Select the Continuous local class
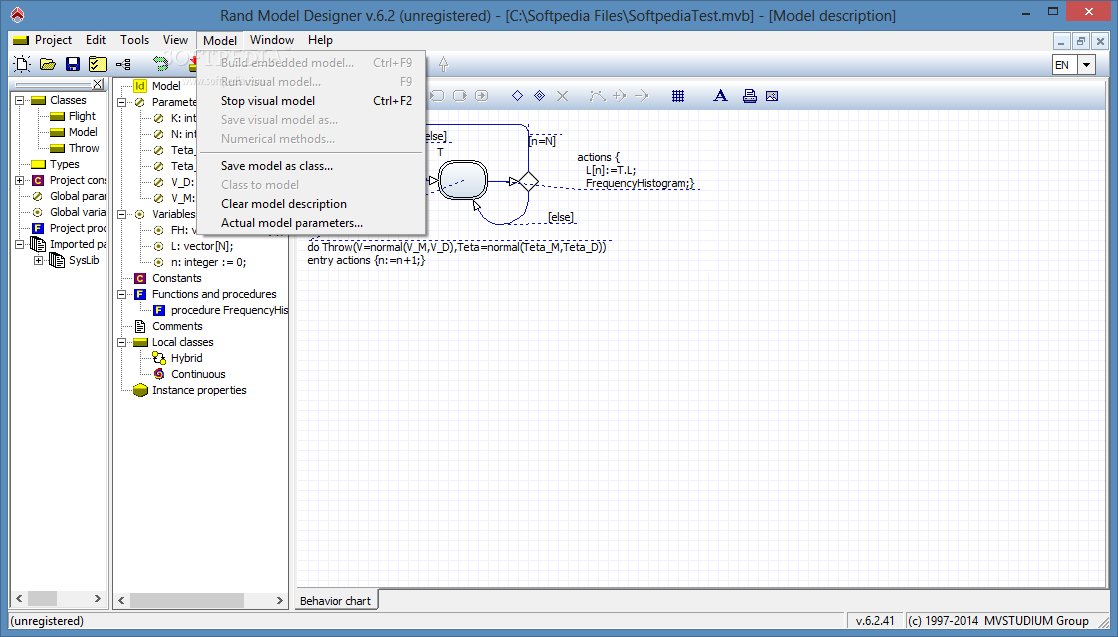Image resolution: width=1118 pixels, height=637 pixels. point(198,374)
